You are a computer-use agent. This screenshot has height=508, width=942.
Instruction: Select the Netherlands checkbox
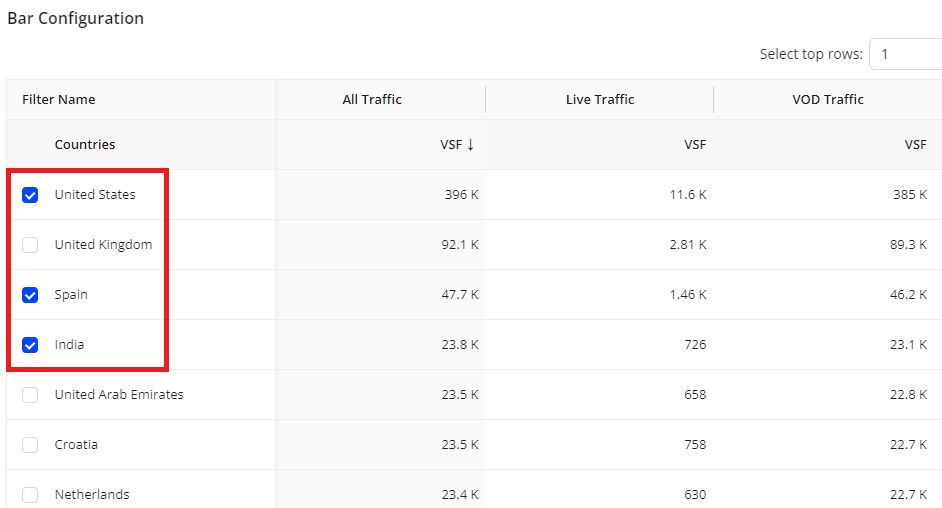30,495
